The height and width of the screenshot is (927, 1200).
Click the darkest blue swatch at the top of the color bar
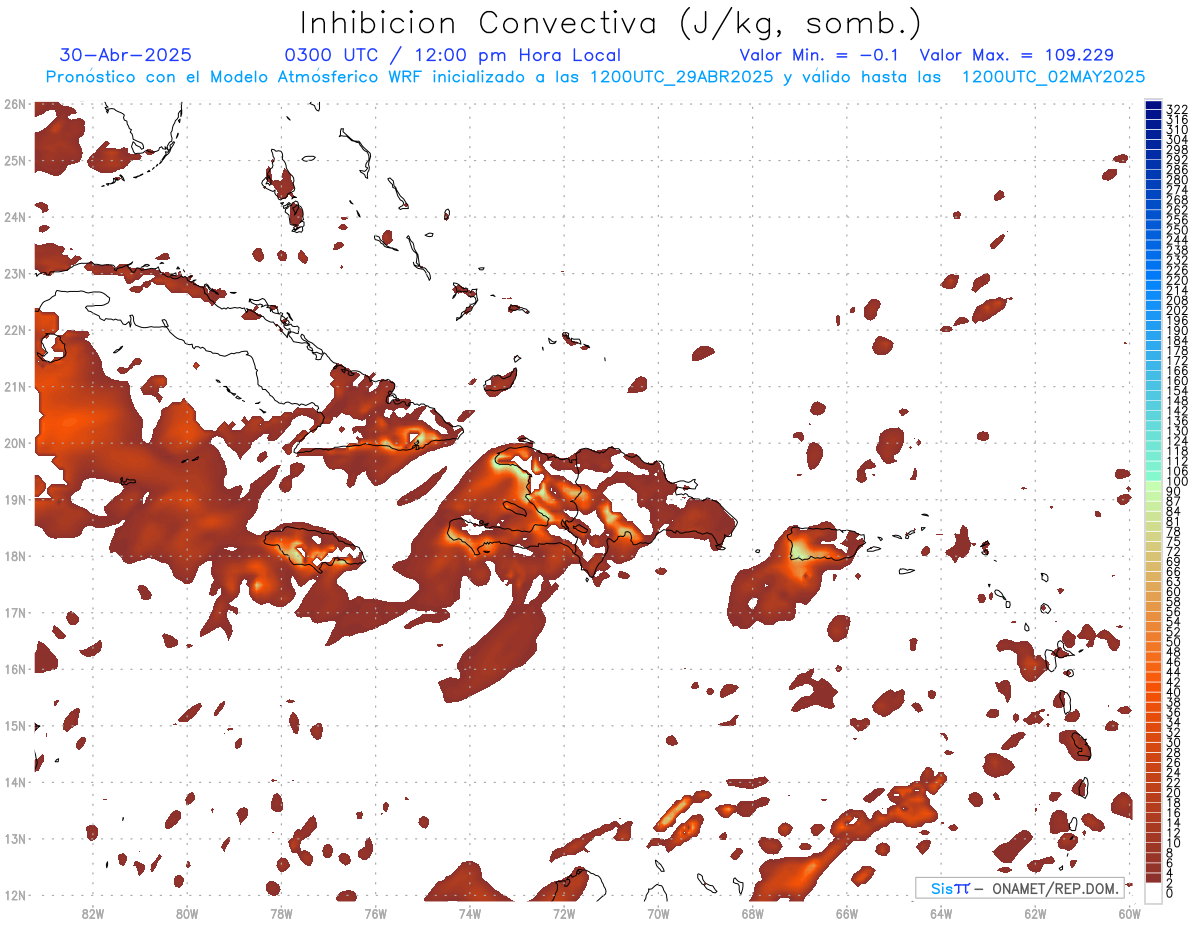pos(1154,107)
